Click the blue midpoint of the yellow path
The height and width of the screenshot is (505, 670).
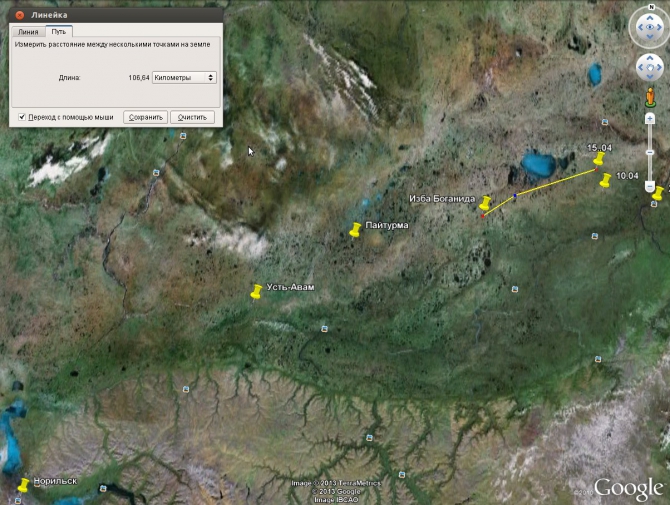515,196
